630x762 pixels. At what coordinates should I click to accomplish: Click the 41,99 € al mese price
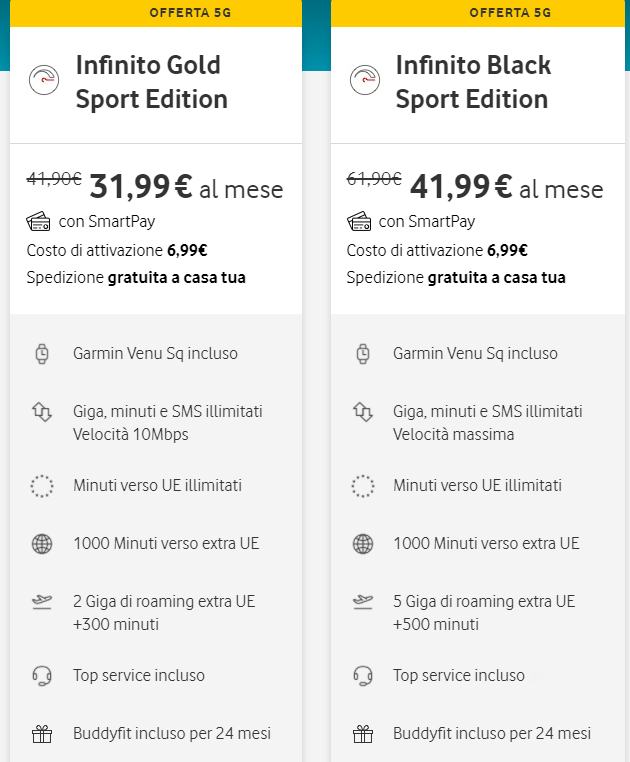pos(506,186)
